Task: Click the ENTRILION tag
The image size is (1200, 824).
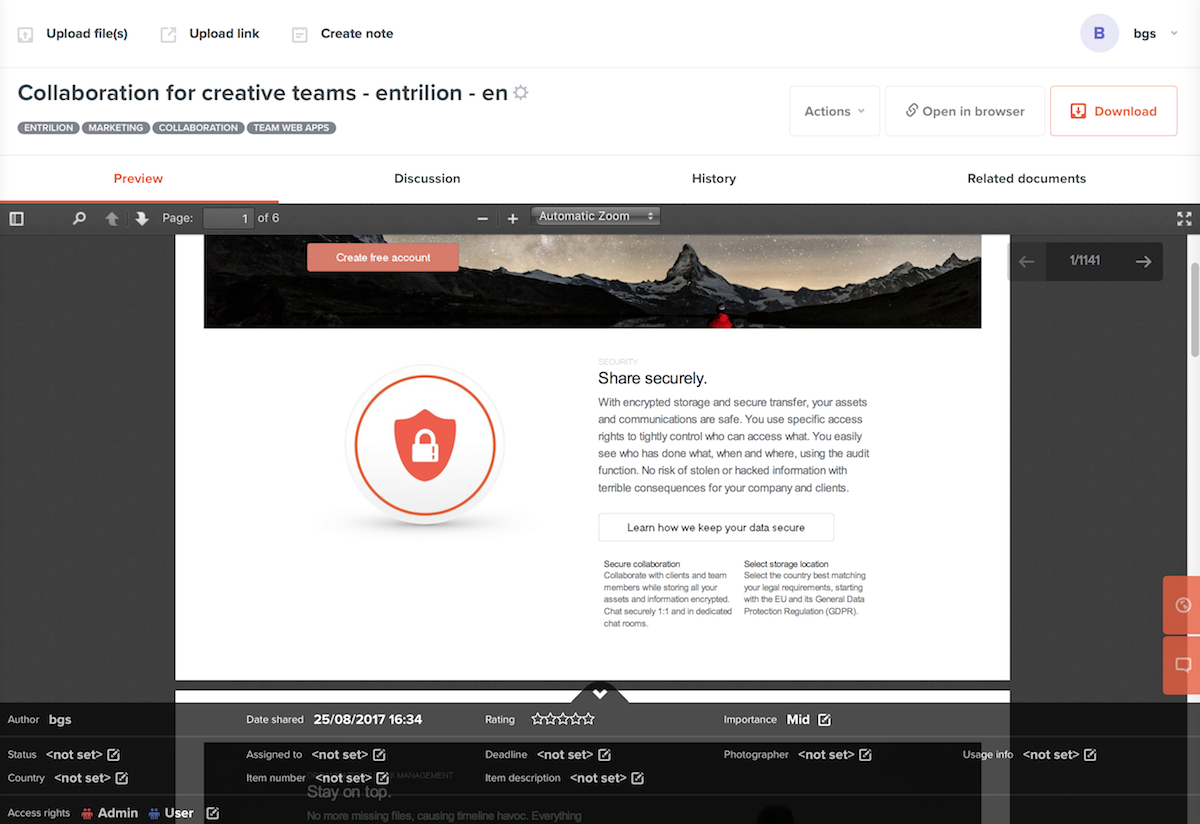Action: [x=48, y=128]
